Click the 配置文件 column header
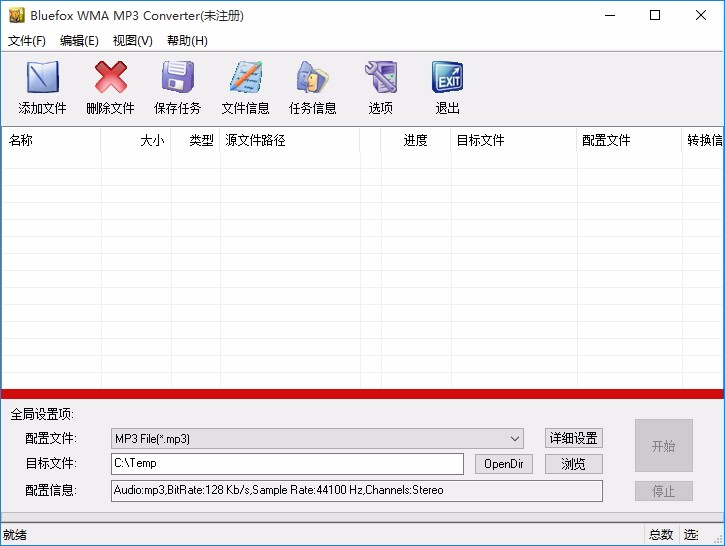This screenshot has height=546, width=725. click(x=629, y=140)
